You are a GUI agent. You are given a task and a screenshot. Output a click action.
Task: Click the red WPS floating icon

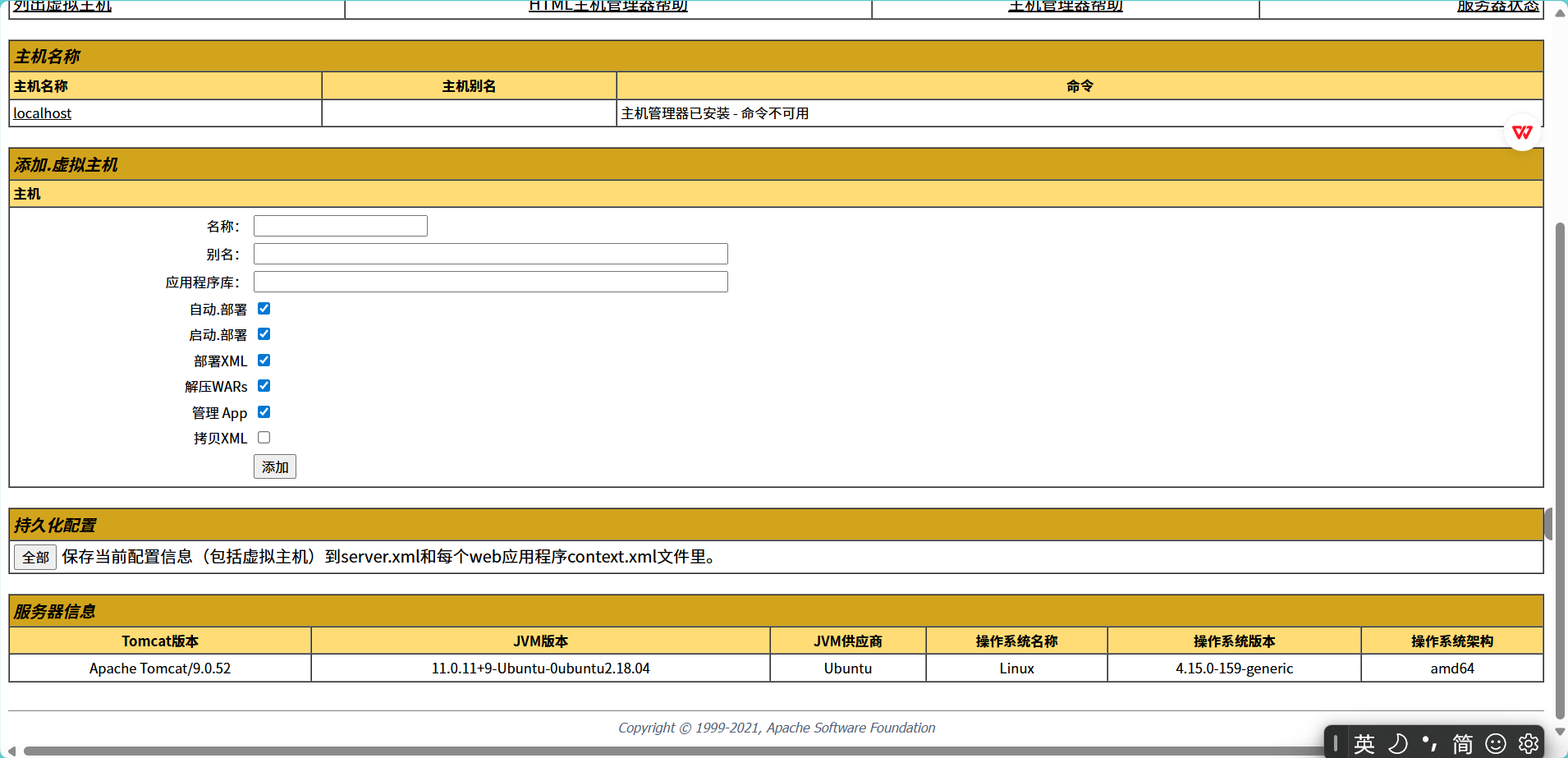1522,132
